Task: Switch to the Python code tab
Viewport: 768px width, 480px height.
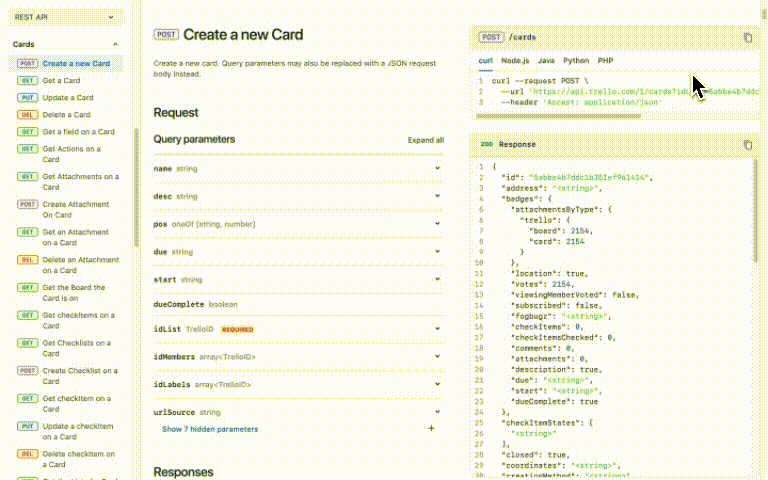Action: tap(576, 60)
